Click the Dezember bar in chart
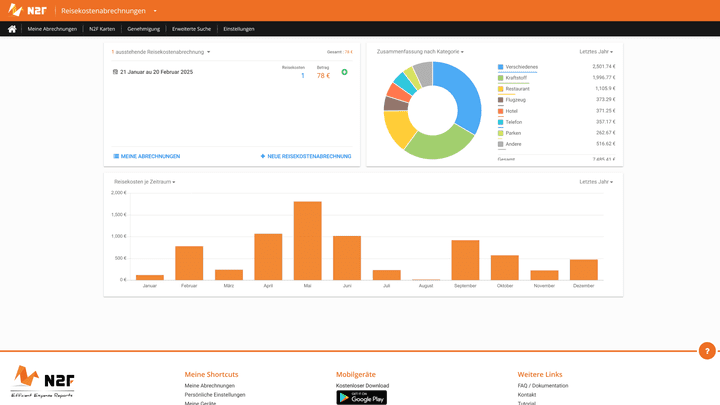720x405 pixels. [x=584, y=270]
